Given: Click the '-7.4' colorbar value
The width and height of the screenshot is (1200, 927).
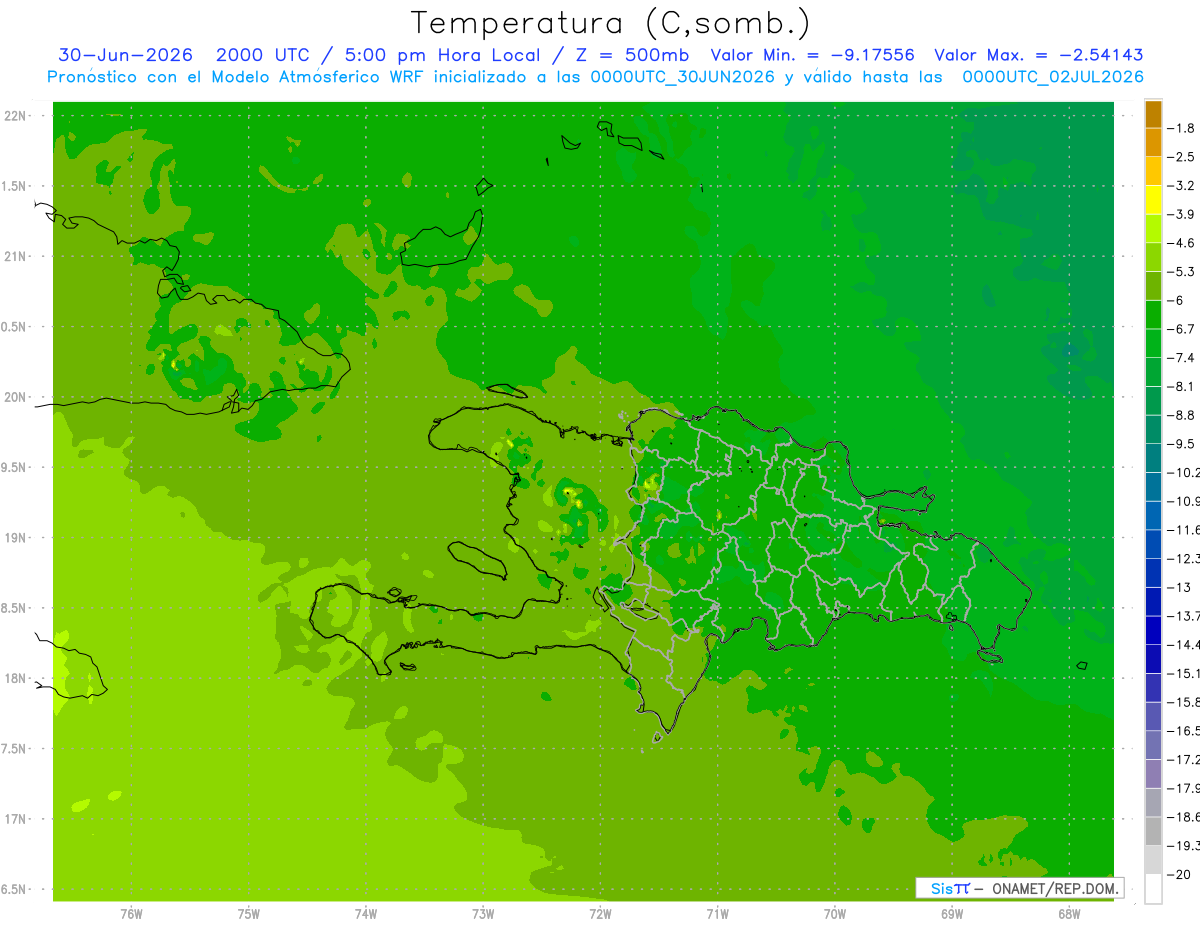Looking at the screenshot, I should [x=1181, y=358].
